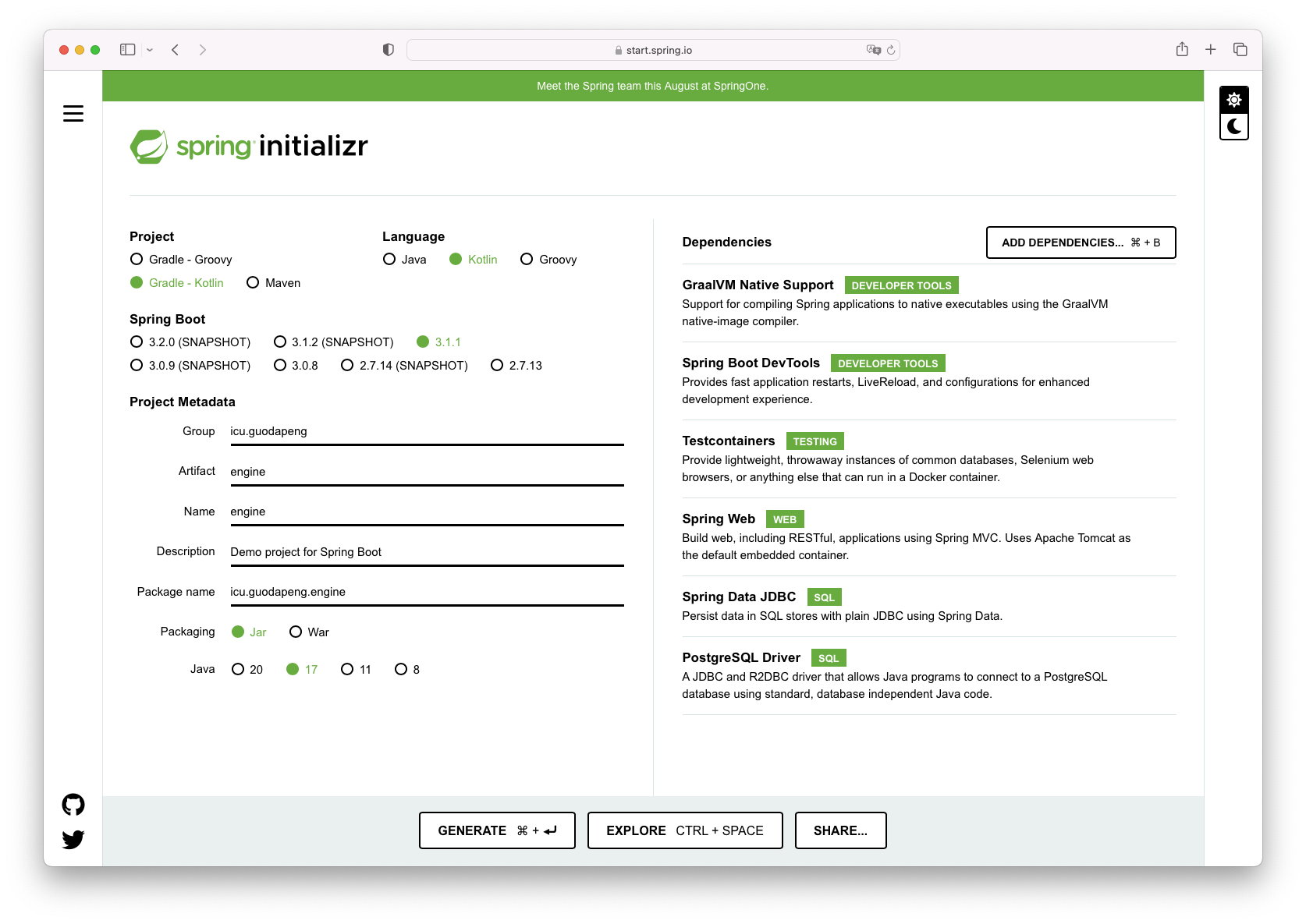Select Spring Boot 3.2.0 (SNAPSHOT)
This screenshot has height=924, width=1306.
[190, 342]
